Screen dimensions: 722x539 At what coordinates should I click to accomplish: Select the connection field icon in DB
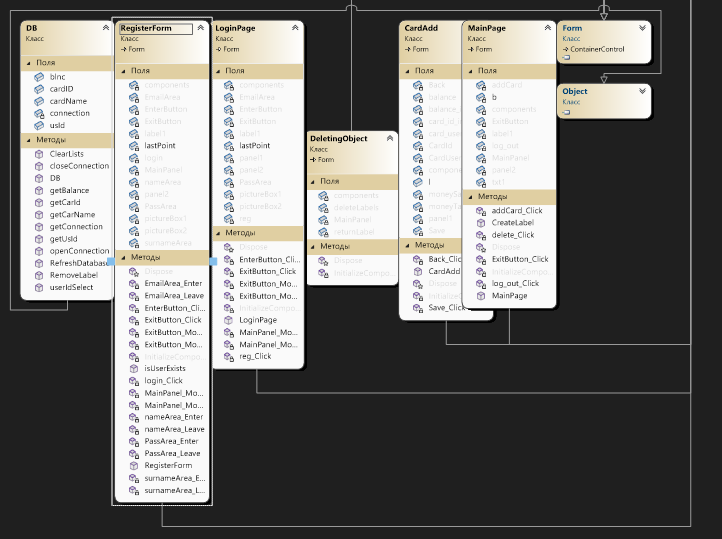(x=39, y=113)
